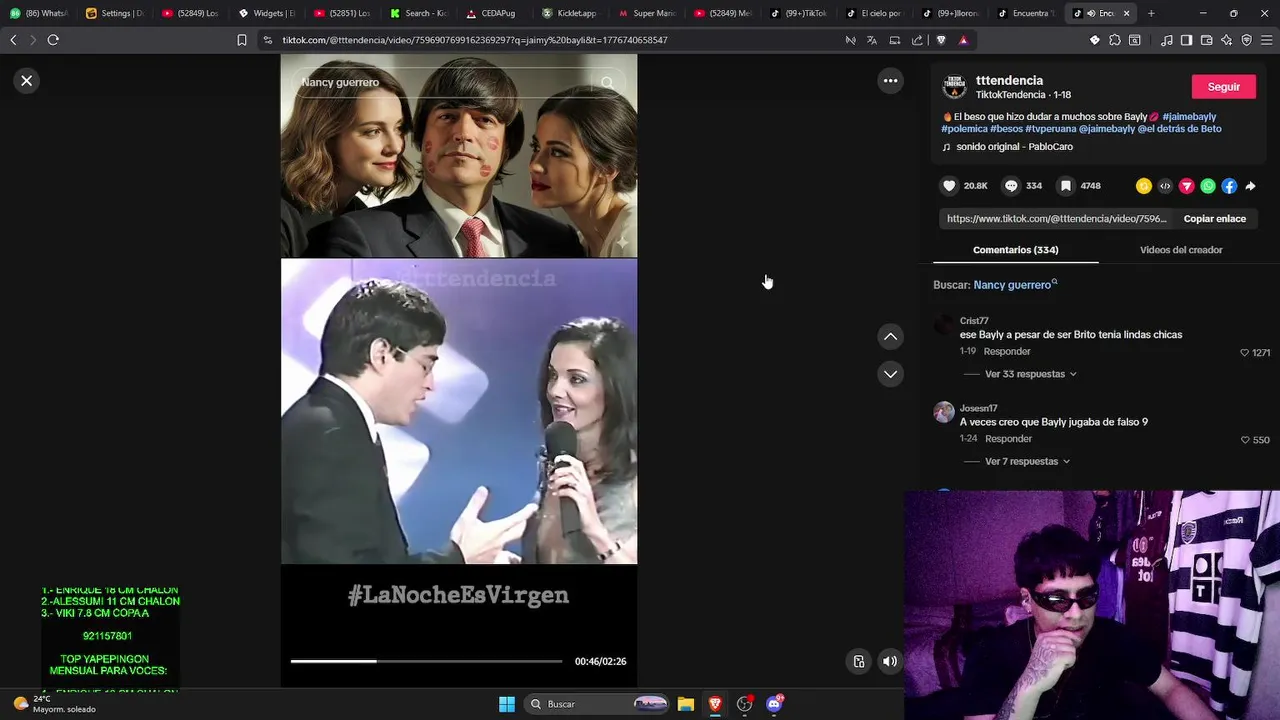Click the search icon in the video search bar
The image size is (1280, 720).
(607, 82)
